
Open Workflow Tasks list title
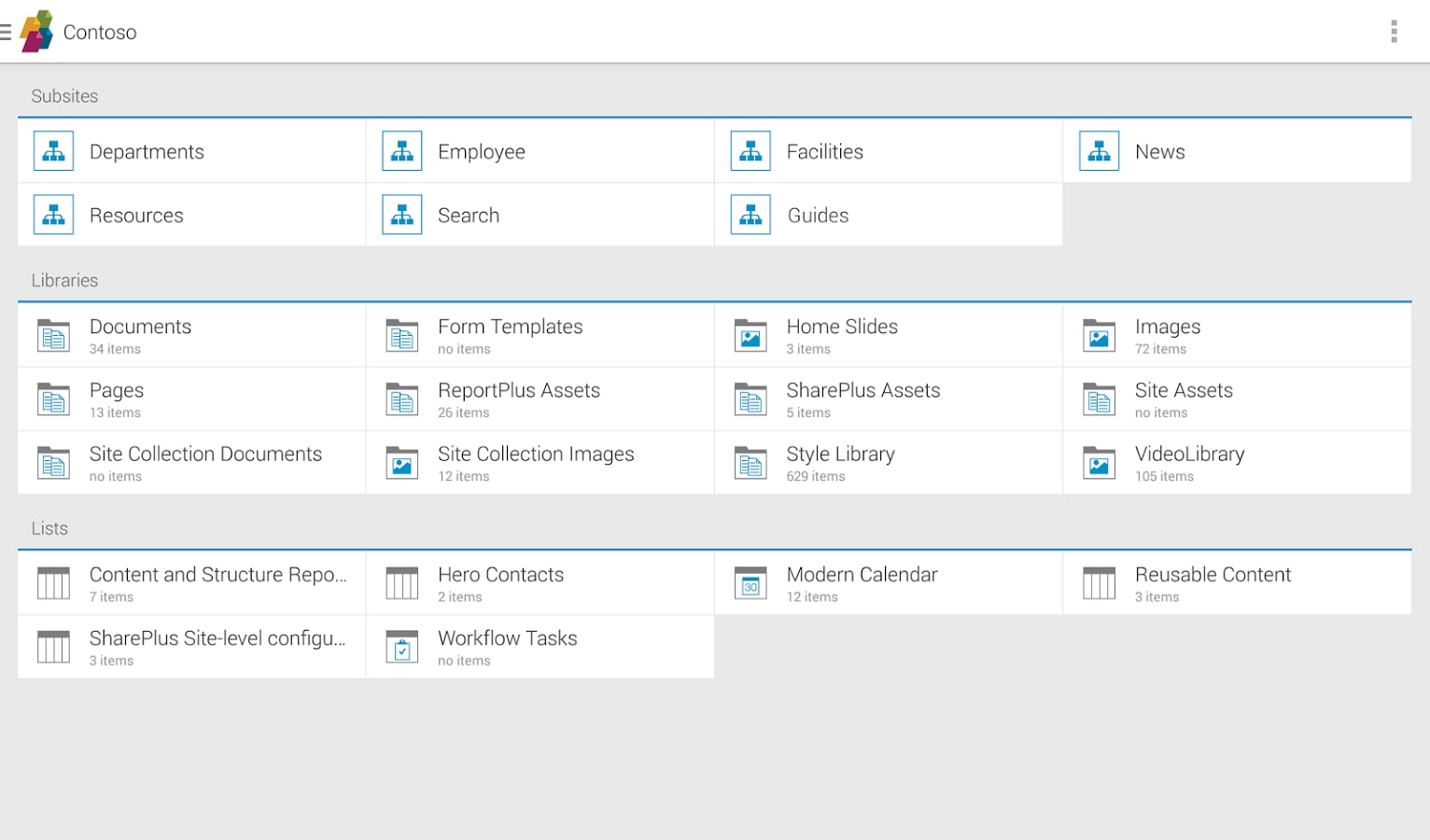click(508, 638)
